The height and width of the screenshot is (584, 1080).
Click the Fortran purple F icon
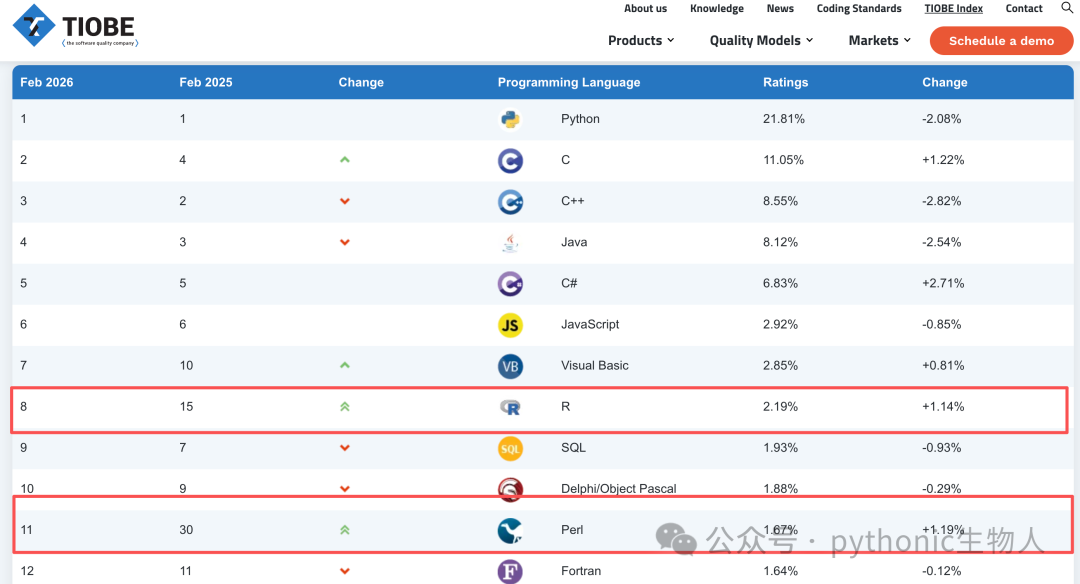510,571
